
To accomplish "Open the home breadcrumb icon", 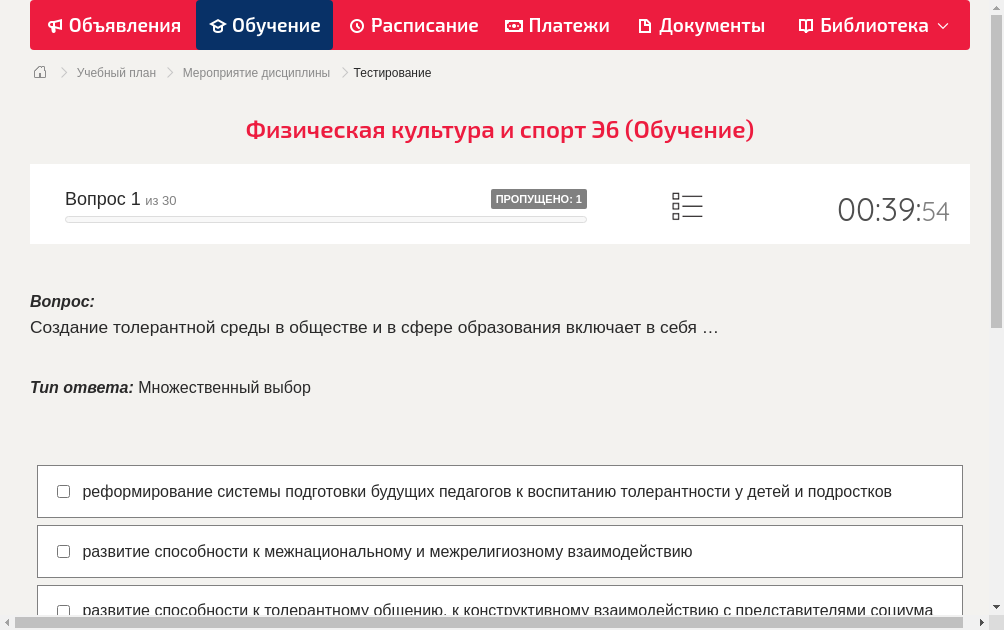I will point(39,72).
